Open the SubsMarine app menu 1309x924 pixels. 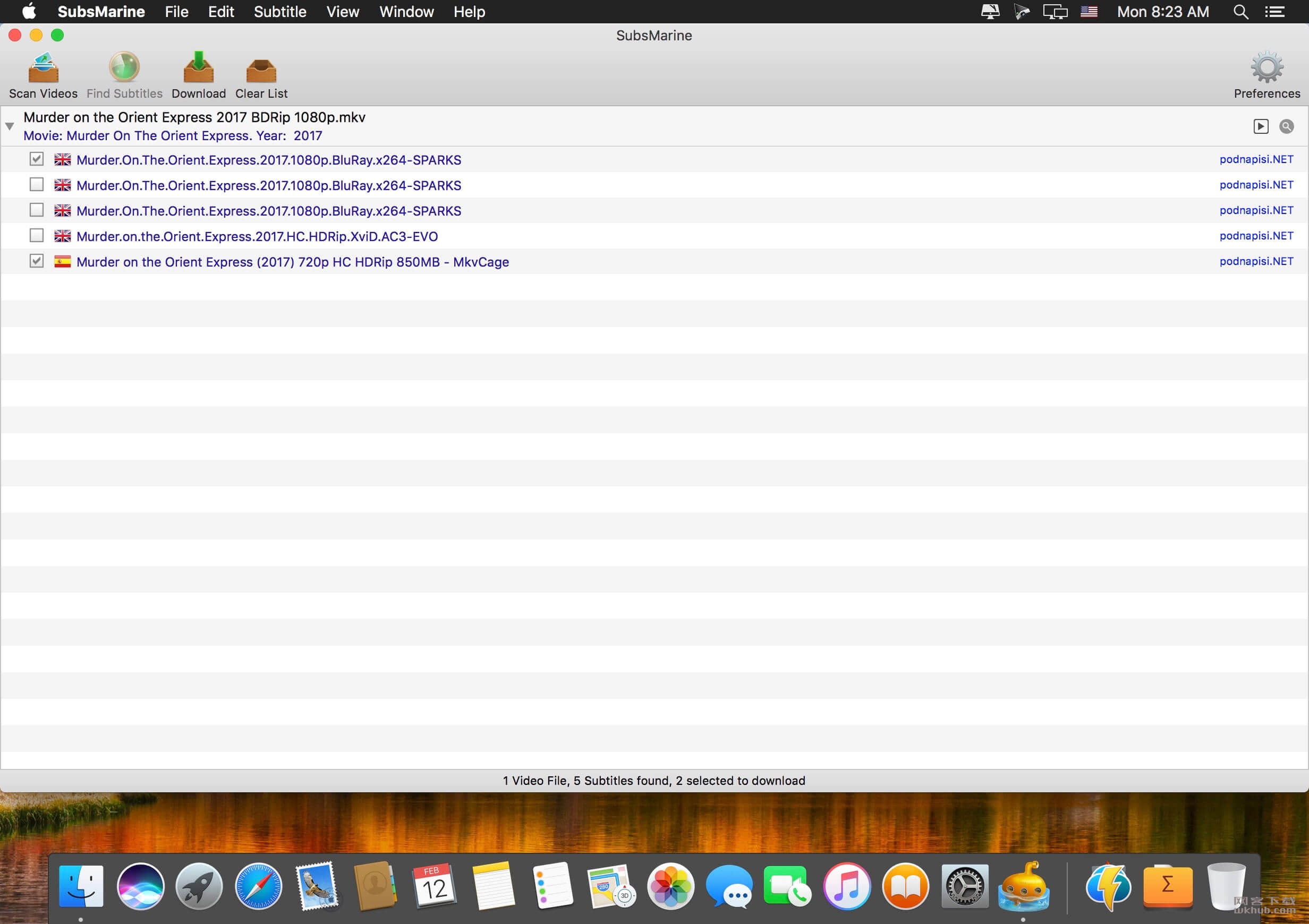101,11
